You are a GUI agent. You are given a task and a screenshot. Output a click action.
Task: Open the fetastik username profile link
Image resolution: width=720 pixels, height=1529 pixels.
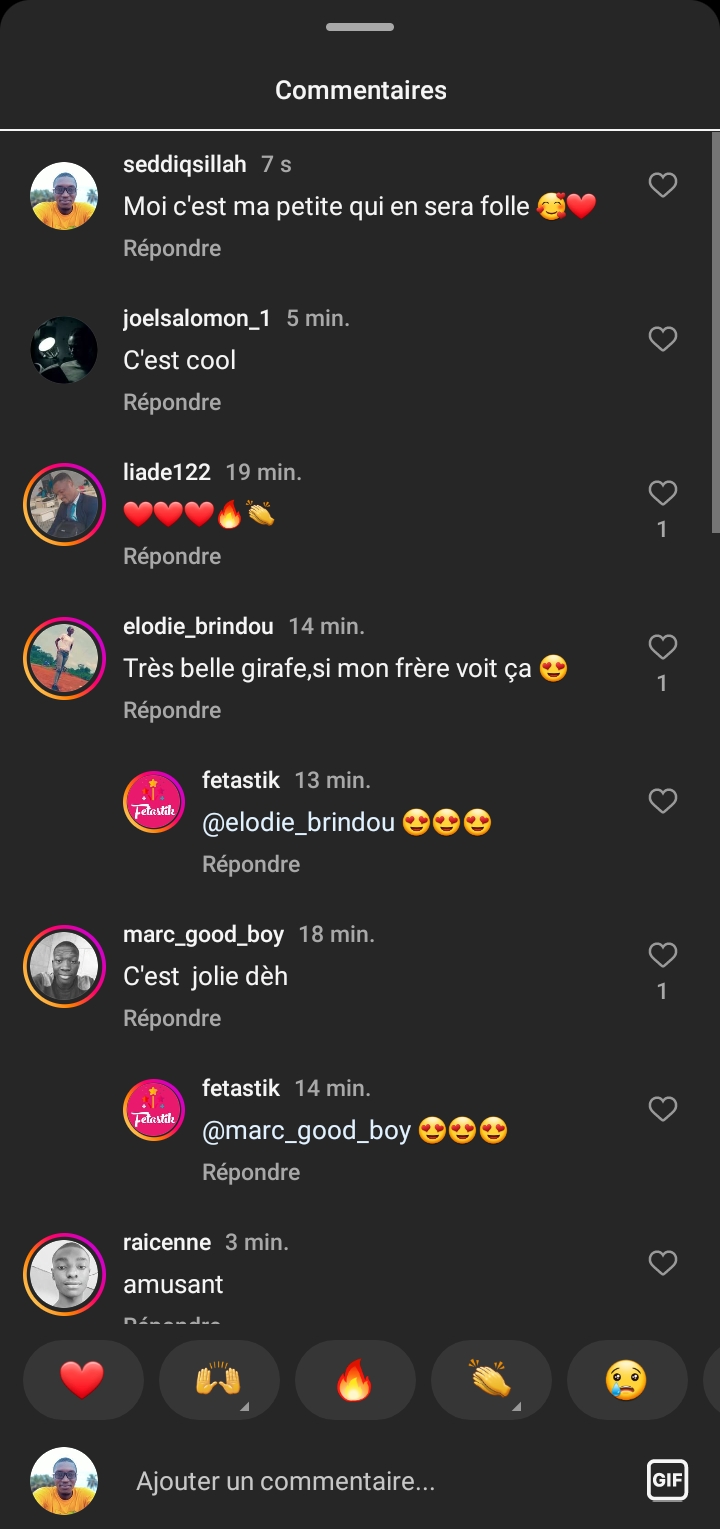click(240, 780)
